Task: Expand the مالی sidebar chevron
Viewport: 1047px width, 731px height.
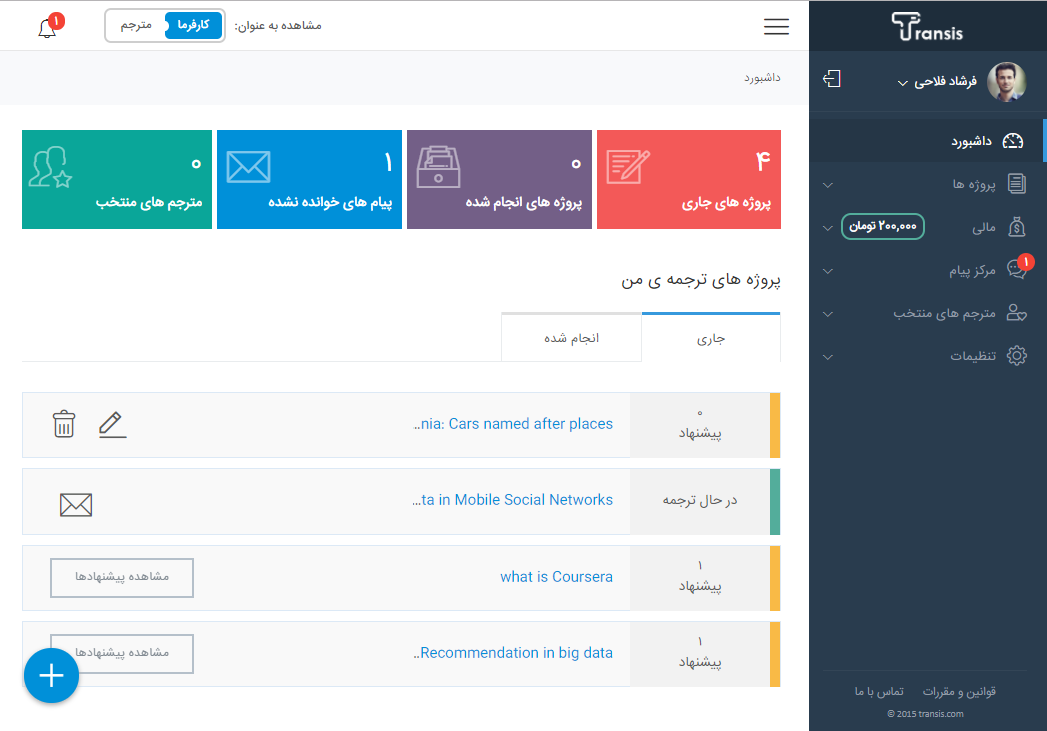Action: pos(828,228)
